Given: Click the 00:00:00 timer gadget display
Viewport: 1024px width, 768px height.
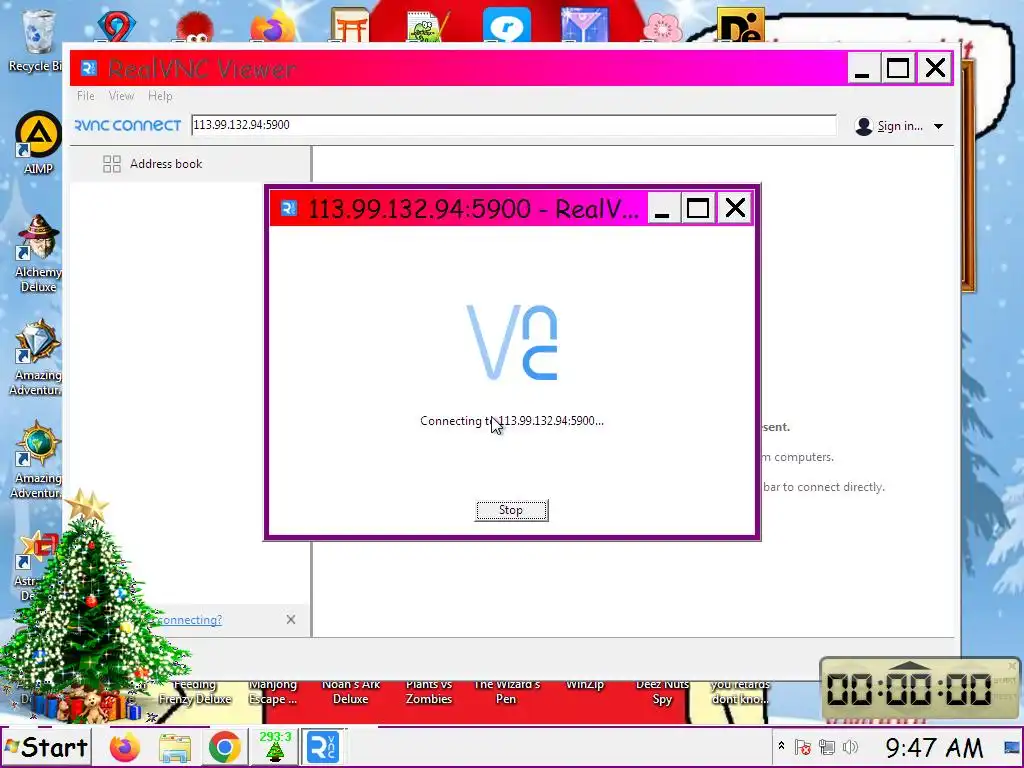Looking at the screenshot, I should [x=909, y=690].
